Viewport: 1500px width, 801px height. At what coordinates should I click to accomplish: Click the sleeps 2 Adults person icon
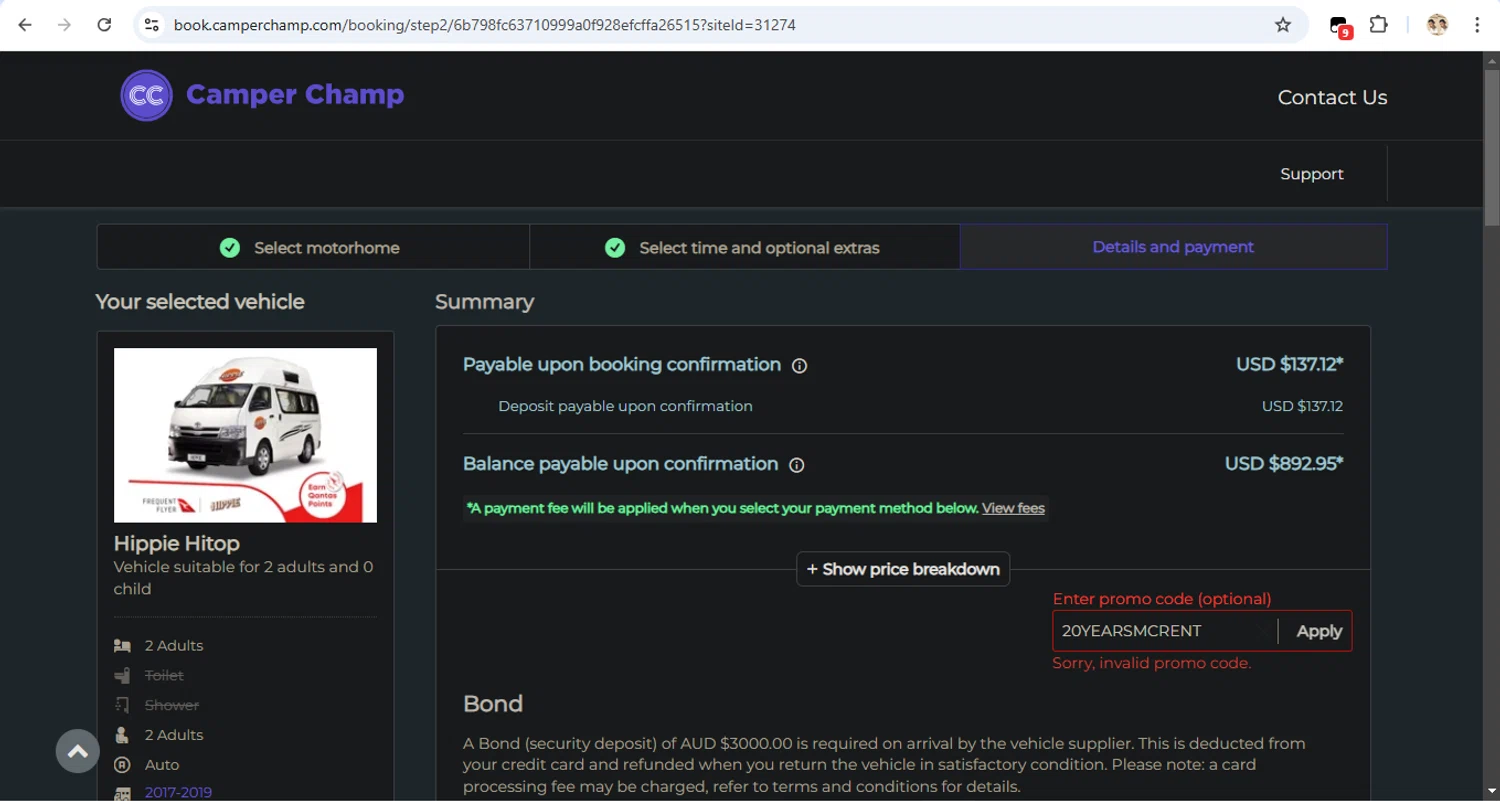[x=122, y=735]
